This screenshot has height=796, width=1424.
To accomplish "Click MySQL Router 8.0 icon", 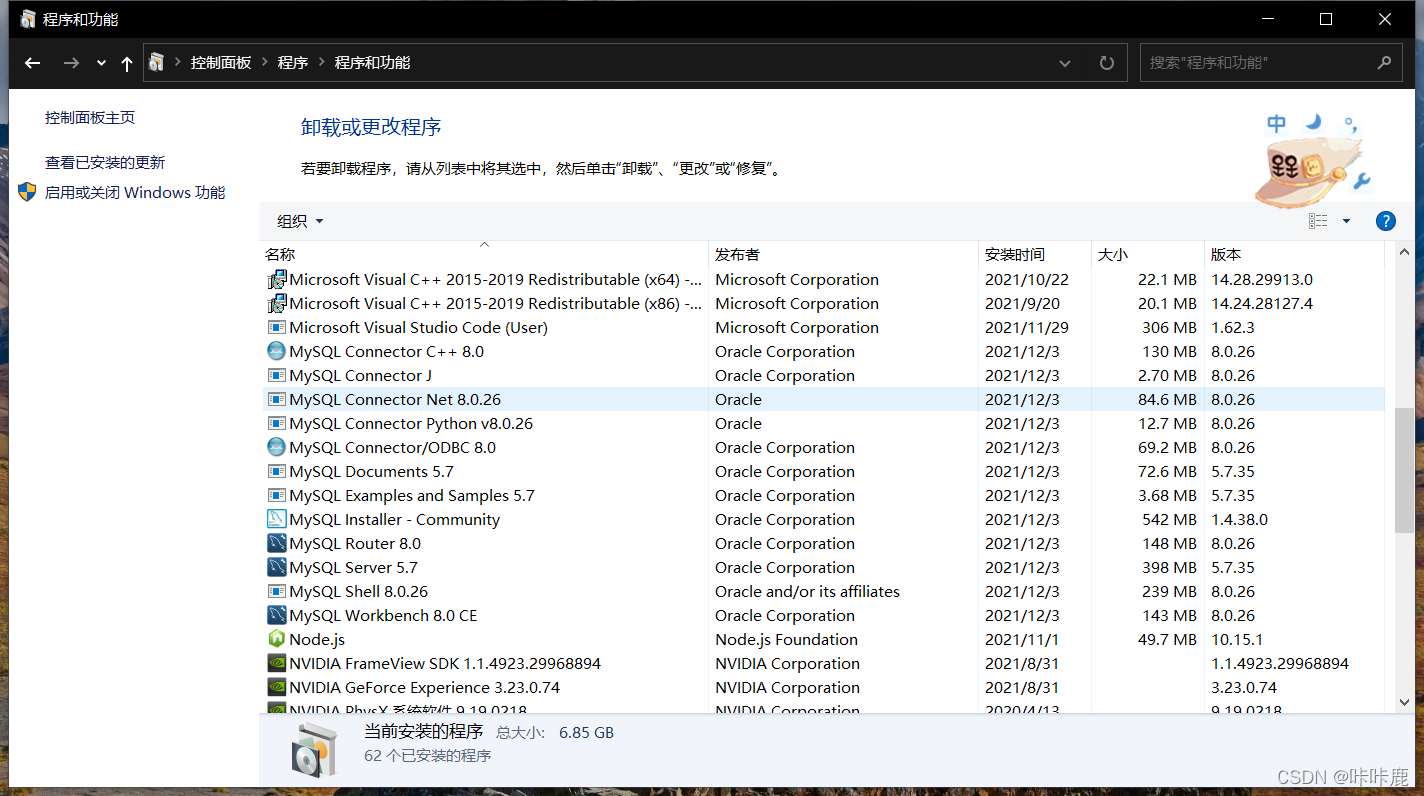I will click(277, 543).
